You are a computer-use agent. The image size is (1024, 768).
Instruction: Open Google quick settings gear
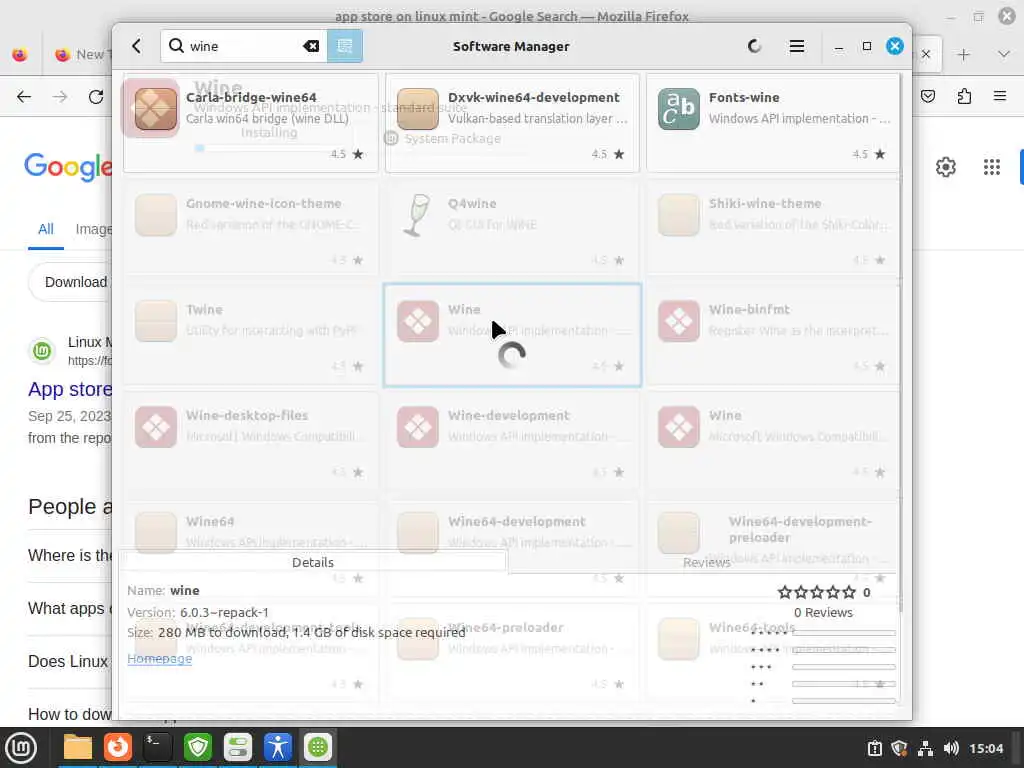[x=946, y=167]
